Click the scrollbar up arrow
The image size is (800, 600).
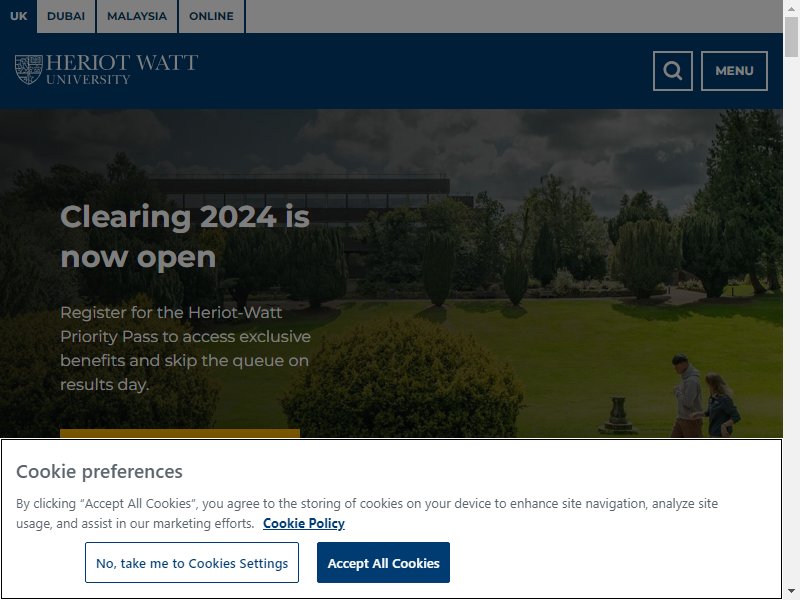pos(791,8)
